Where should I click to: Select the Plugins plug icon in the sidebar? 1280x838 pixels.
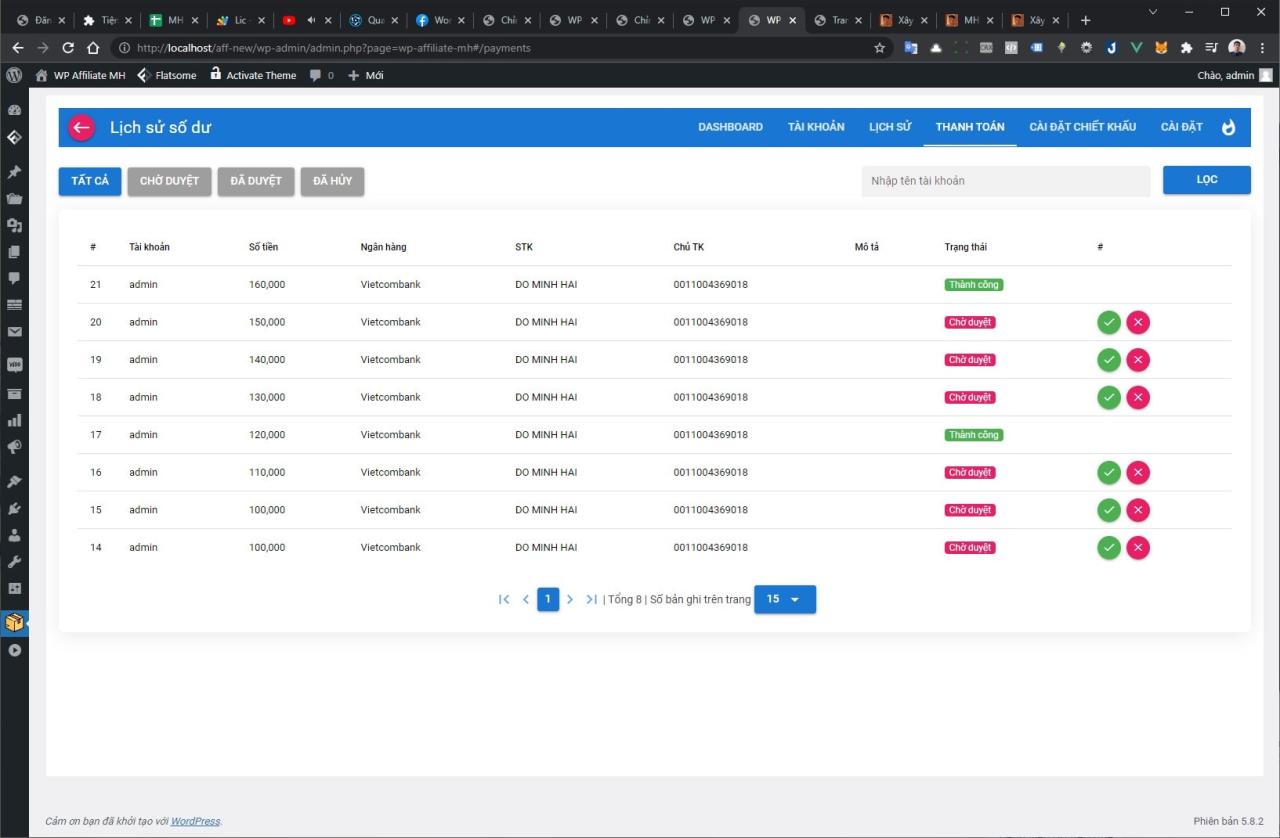(14, 508)
